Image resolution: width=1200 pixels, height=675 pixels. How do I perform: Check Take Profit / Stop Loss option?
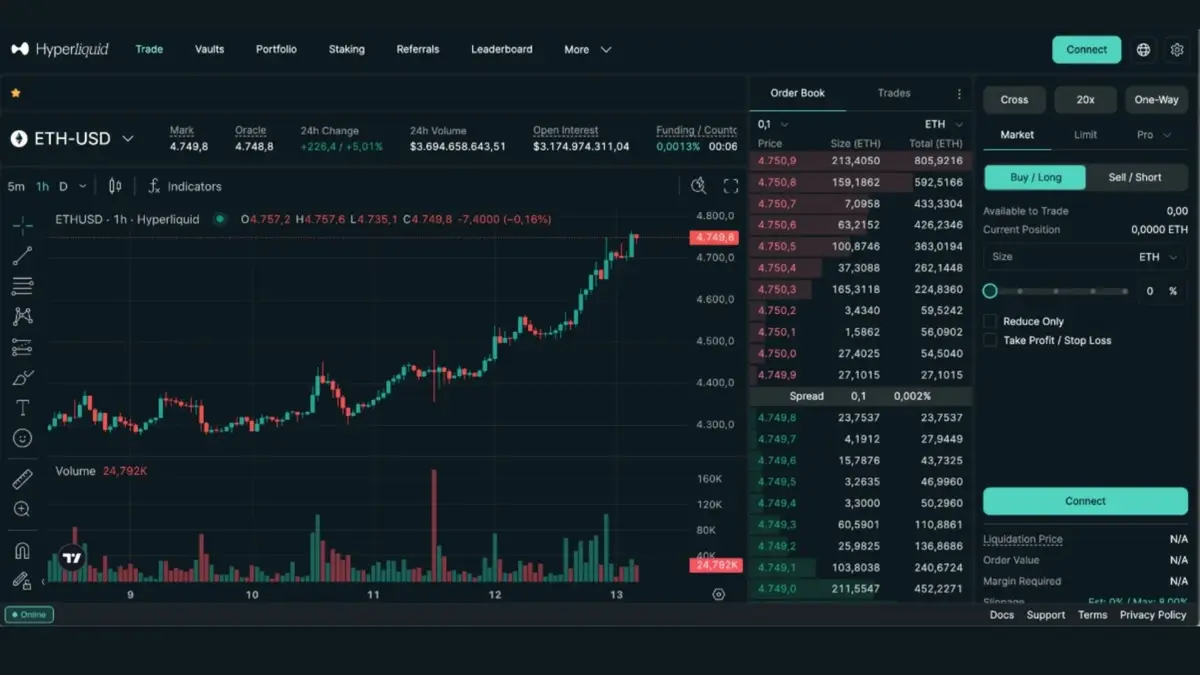[990, 340]
